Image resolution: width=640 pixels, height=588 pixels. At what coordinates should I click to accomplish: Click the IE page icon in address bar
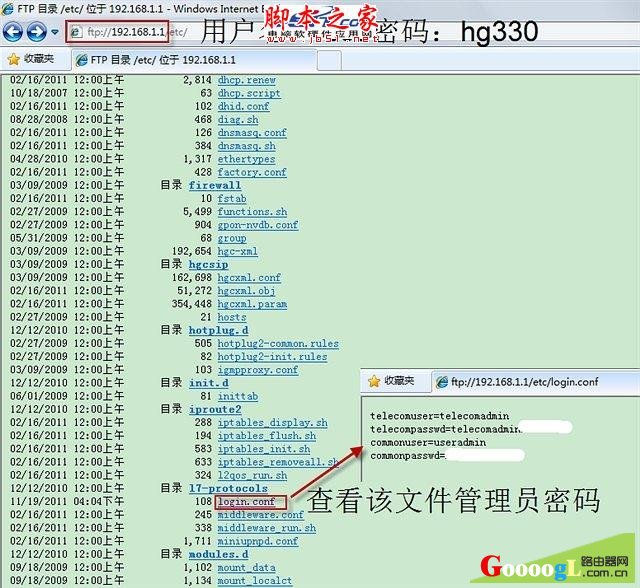click(x=76, y=32)
